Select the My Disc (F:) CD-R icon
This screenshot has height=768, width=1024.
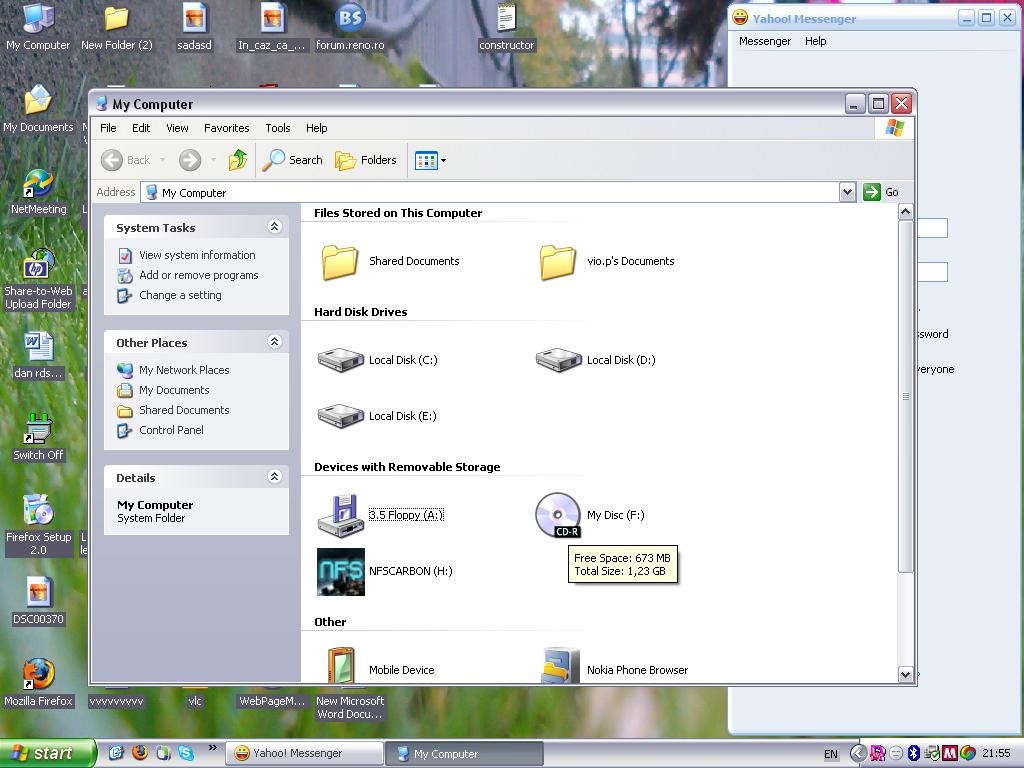click(558, 515)
